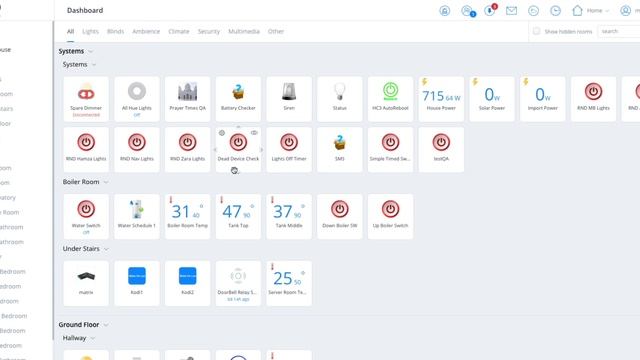Toggle the HC3 AutoReboot green power switch

[x=390, y=91]
